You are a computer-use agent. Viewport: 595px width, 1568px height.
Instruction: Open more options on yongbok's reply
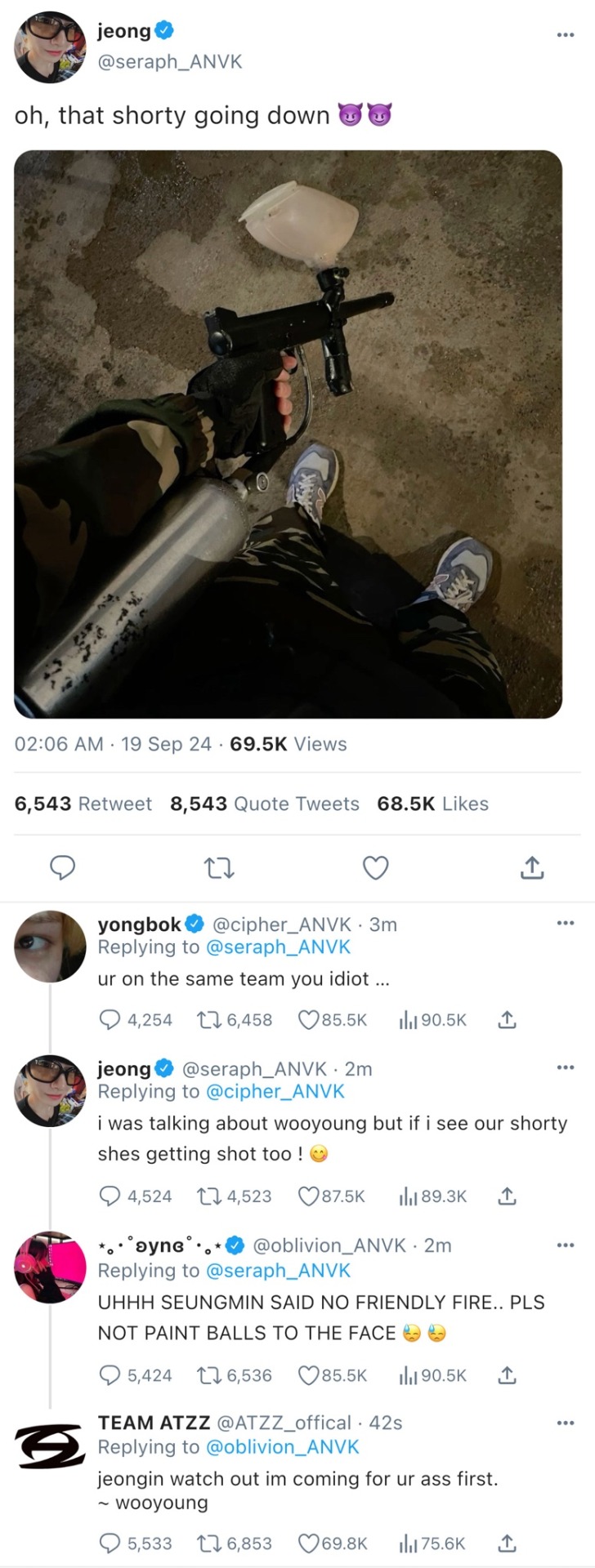[x=565, y=924]
